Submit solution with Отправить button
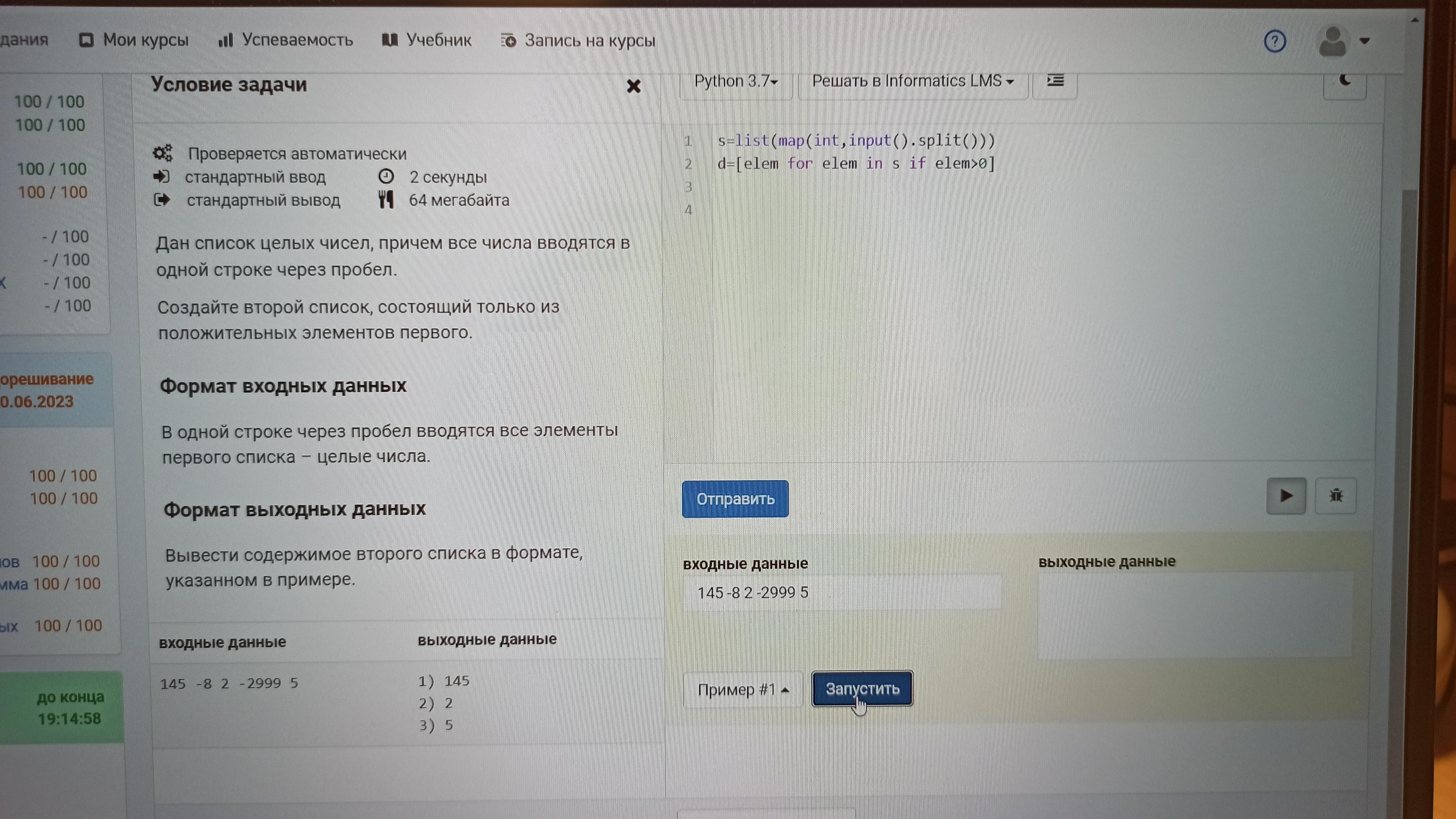This screenshot has width=1456, height=819. 735,499
